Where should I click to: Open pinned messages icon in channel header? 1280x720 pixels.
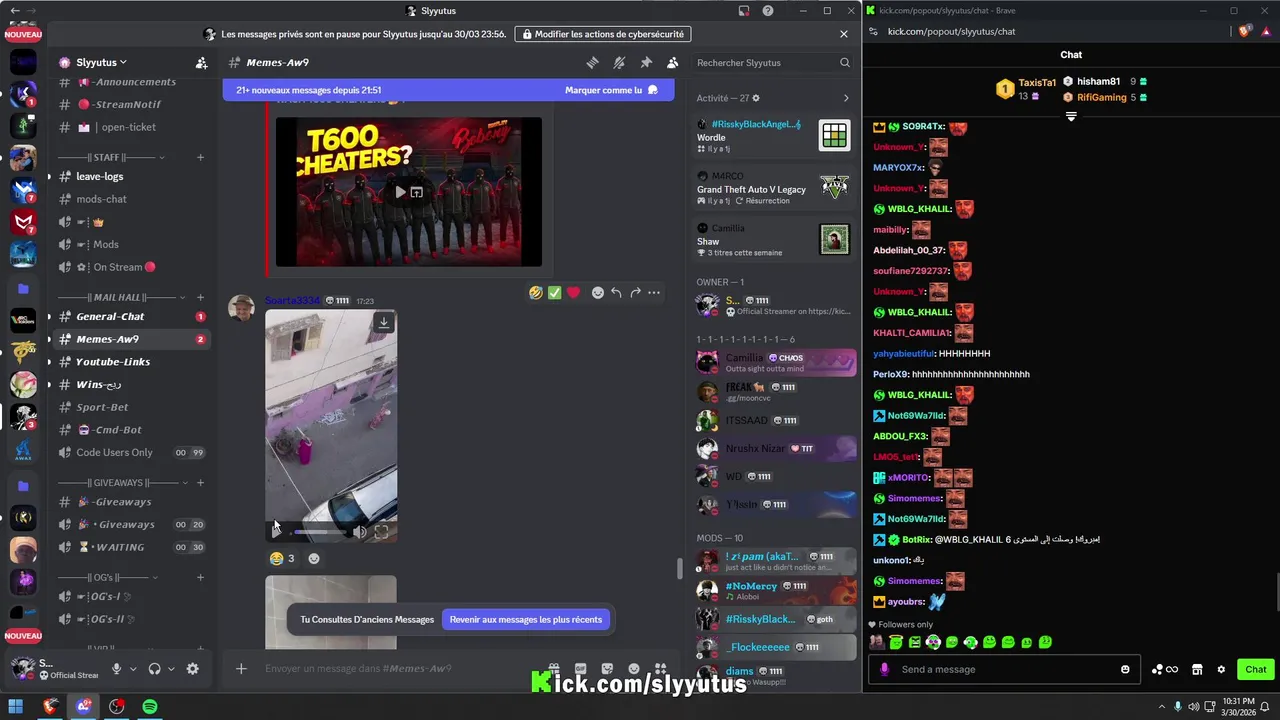[646, 63]
